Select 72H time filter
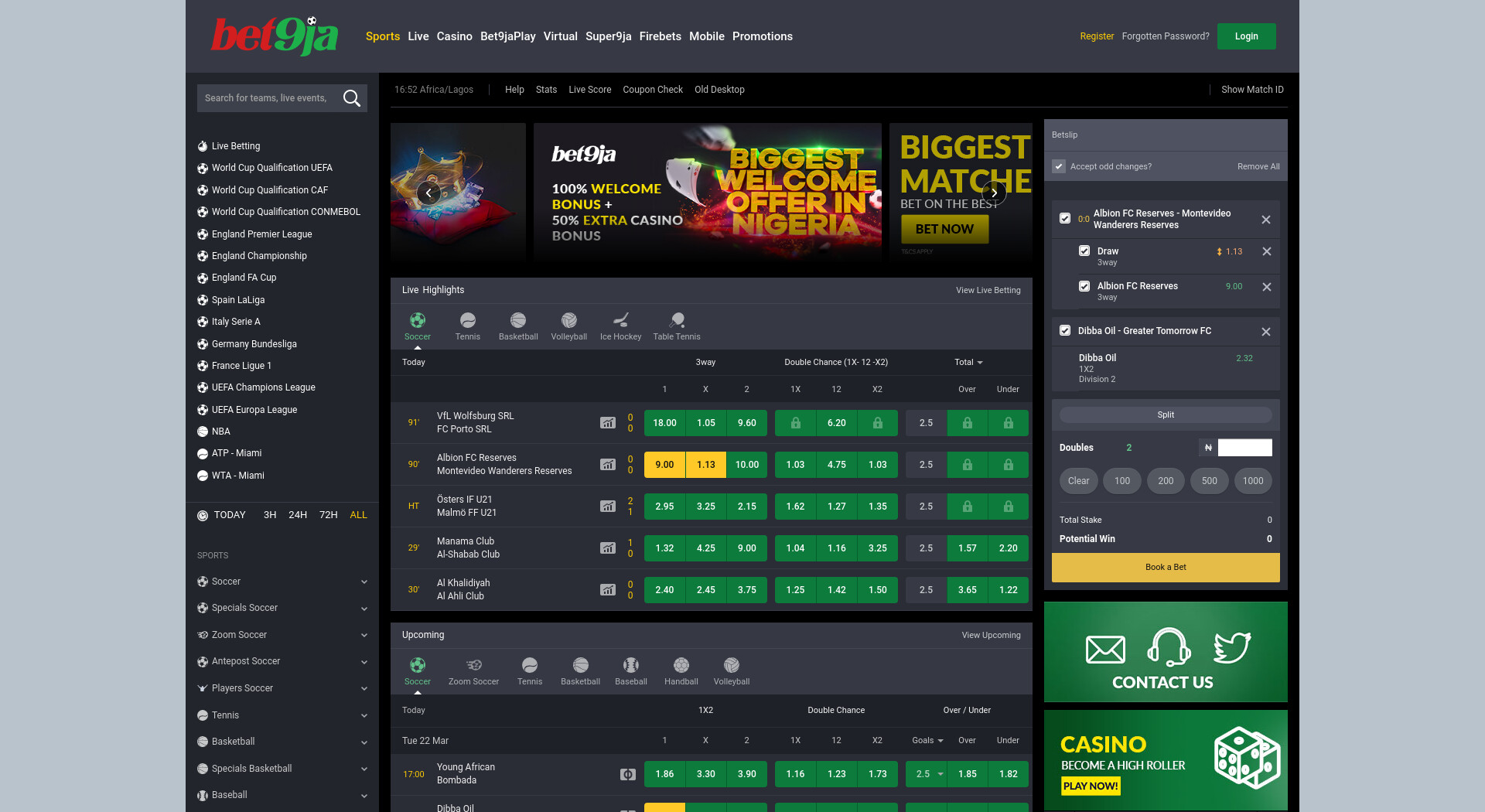 click(x=329, y=515)
